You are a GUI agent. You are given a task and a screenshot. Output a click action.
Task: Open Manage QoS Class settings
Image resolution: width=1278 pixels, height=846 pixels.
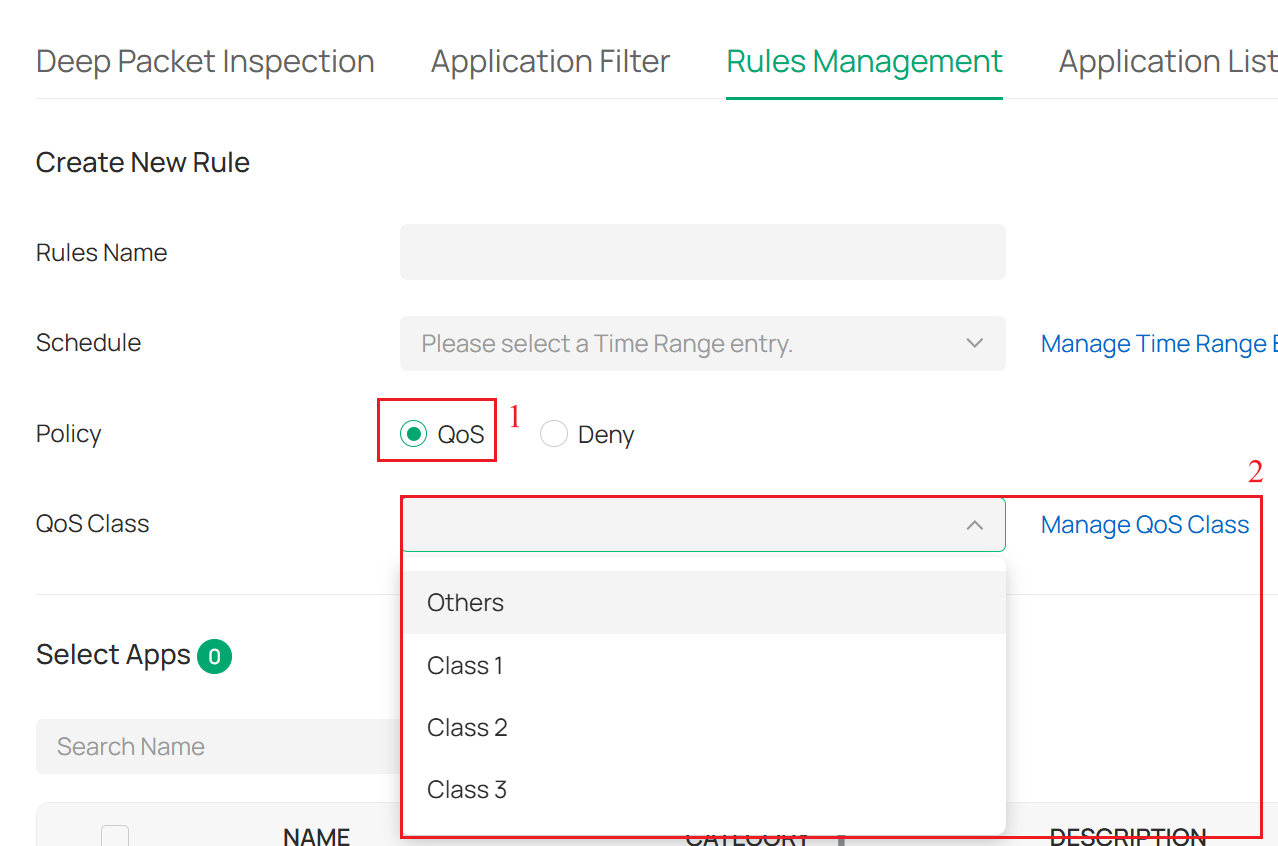(x=1144, y=524)
